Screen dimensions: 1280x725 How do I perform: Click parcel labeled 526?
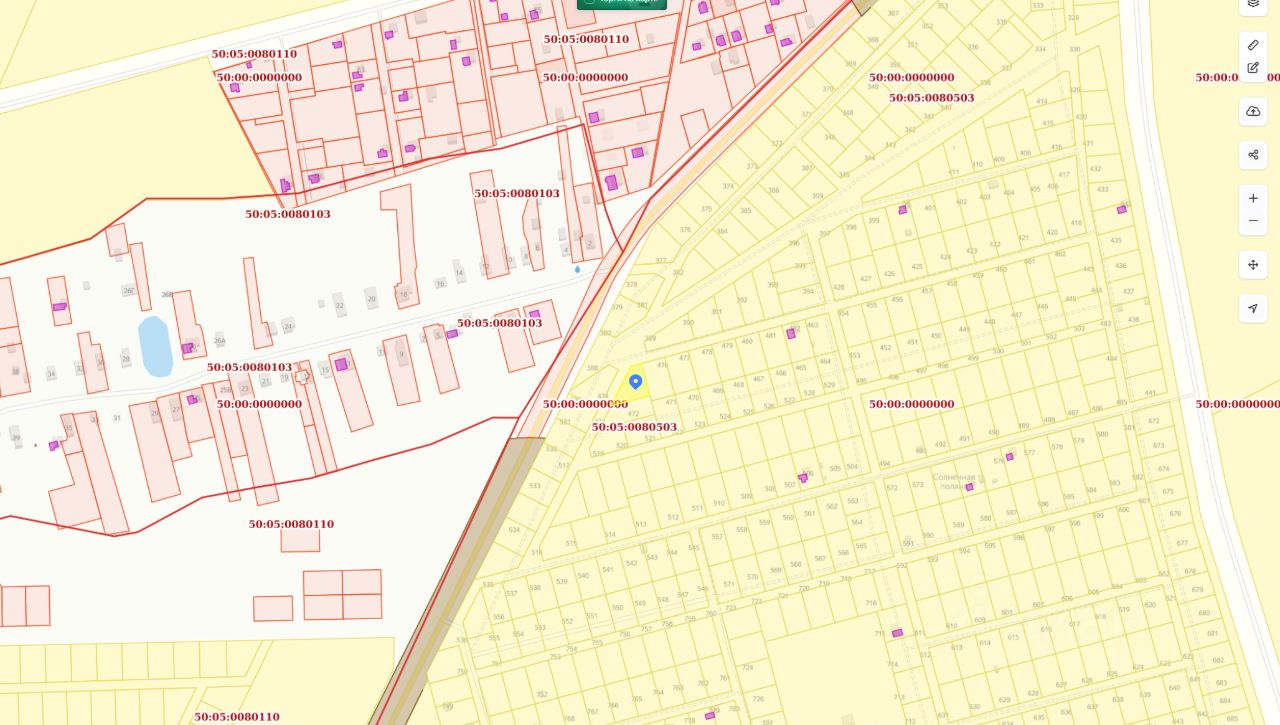pos(769,406)
